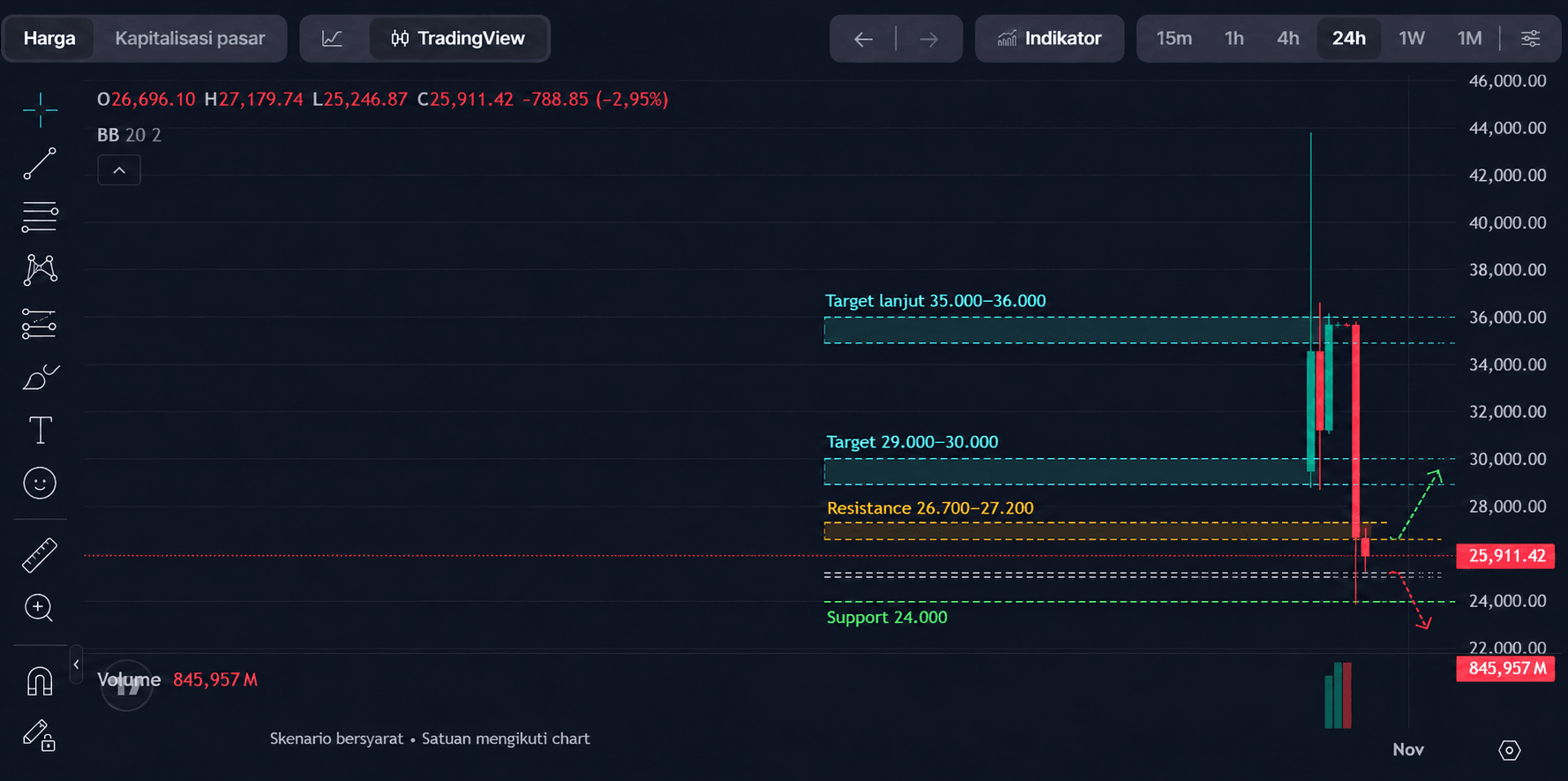Select the trend line drawing tool
This screenshot has height=781, width=1568.
click(x=40, y=163)
